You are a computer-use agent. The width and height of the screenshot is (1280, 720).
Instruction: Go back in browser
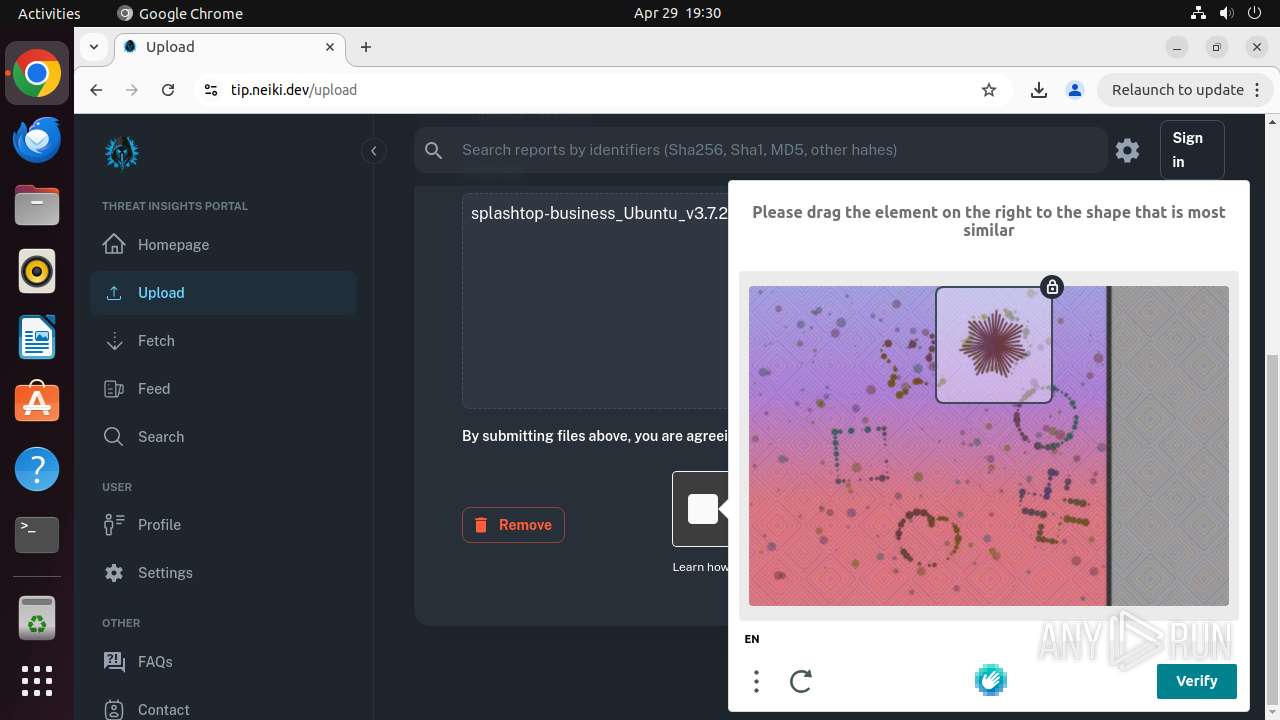click(x=96, y=90)
